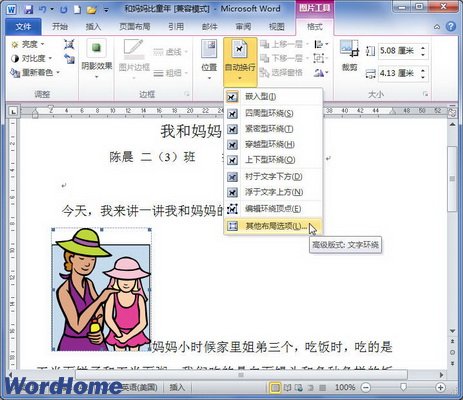Click the vertical scrollbar up arrow
The image size is (463, 400).
tap(452, 125)
